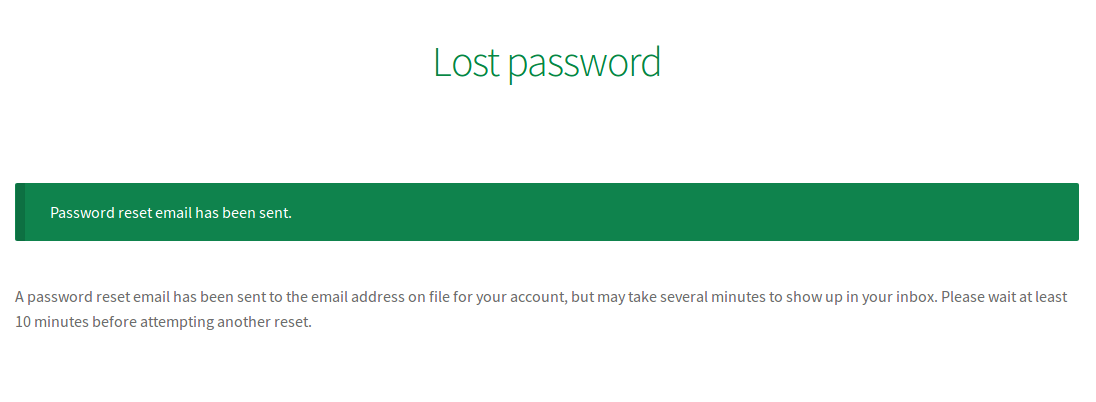Viewport: 1096px width, 402px height.
Task: Click the "Password reset email has been sent." message
Action: [x=171, y=212]
